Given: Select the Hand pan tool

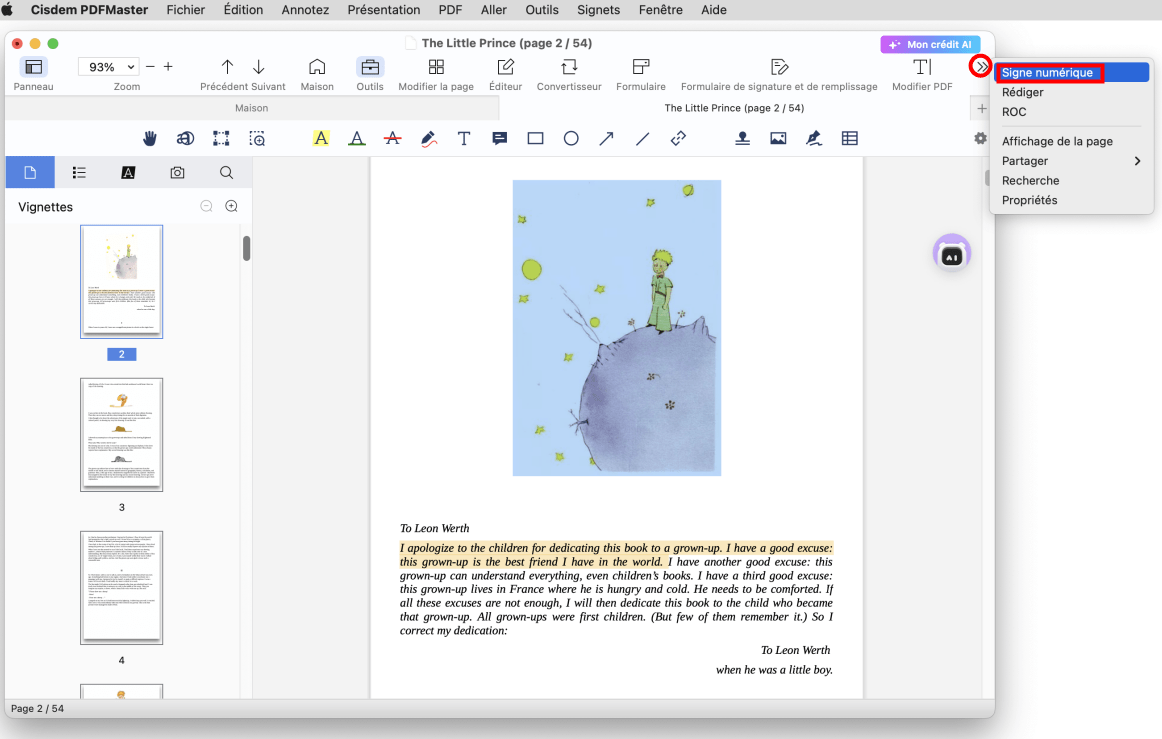Looking at the screenshot, I should pos(149,138).
